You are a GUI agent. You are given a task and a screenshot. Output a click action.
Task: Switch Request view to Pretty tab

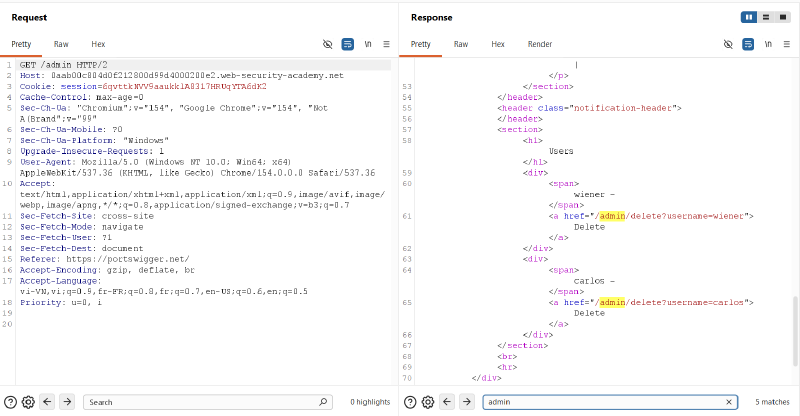[21, 44]
